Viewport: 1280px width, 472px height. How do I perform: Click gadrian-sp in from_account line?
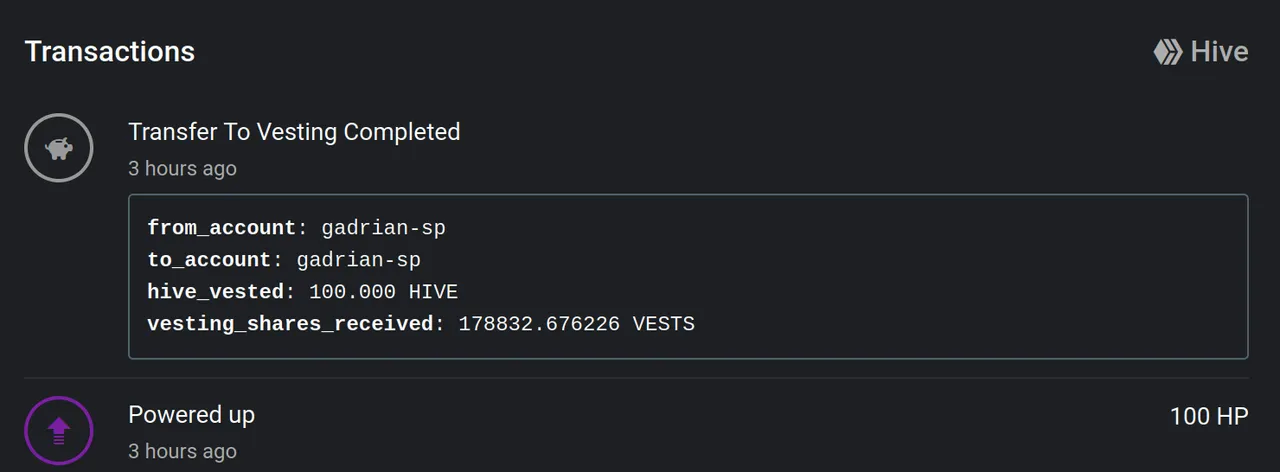[x=383, y=228]
